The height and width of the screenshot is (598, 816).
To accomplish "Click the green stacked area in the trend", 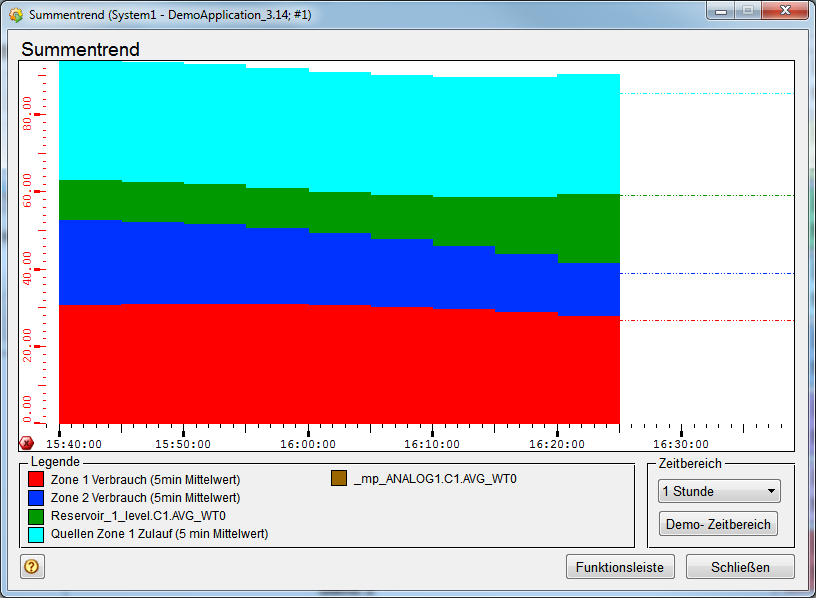I will (x=339, y=213).
